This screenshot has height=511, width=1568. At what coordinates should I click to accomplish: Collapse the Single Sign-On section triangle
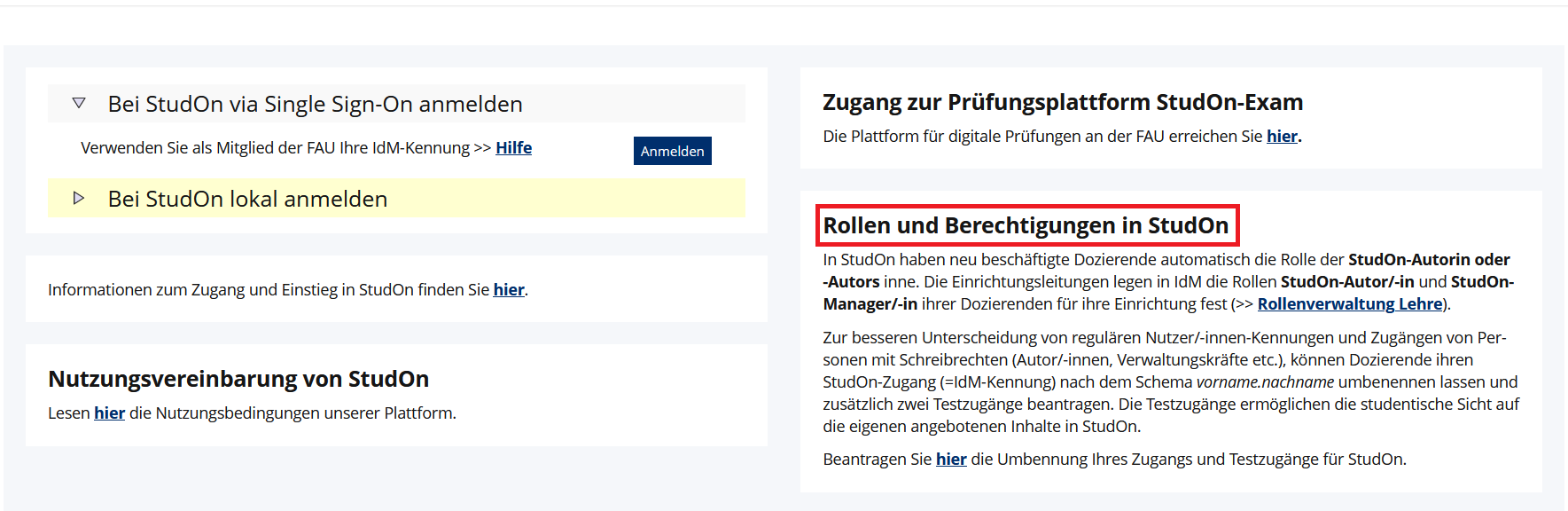79,103
